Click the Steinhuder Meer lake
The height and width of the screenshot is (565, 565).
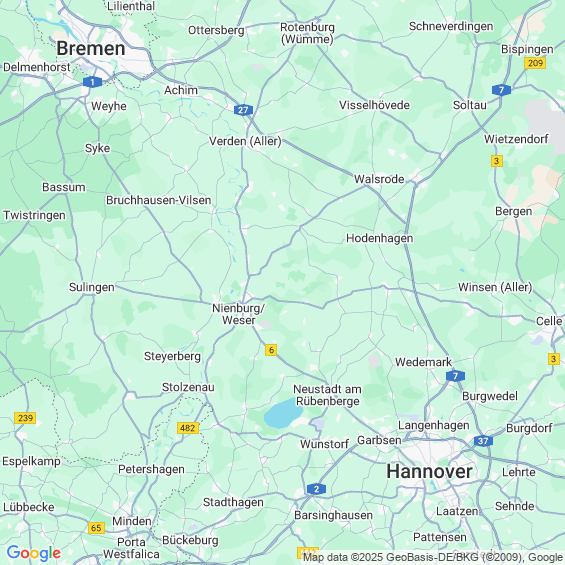click(x=283, y=413)
